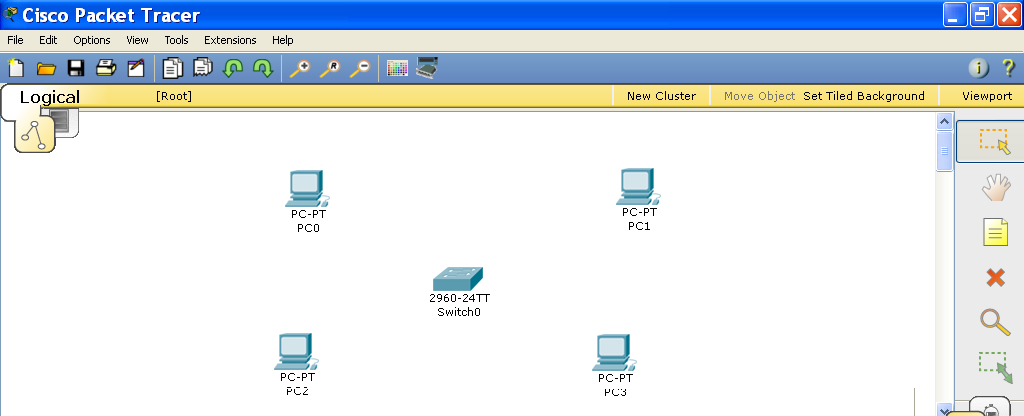Open the Tools menu
Image resolution: width=1024 pixels, height=416 pixels.
tap(176, 40)
